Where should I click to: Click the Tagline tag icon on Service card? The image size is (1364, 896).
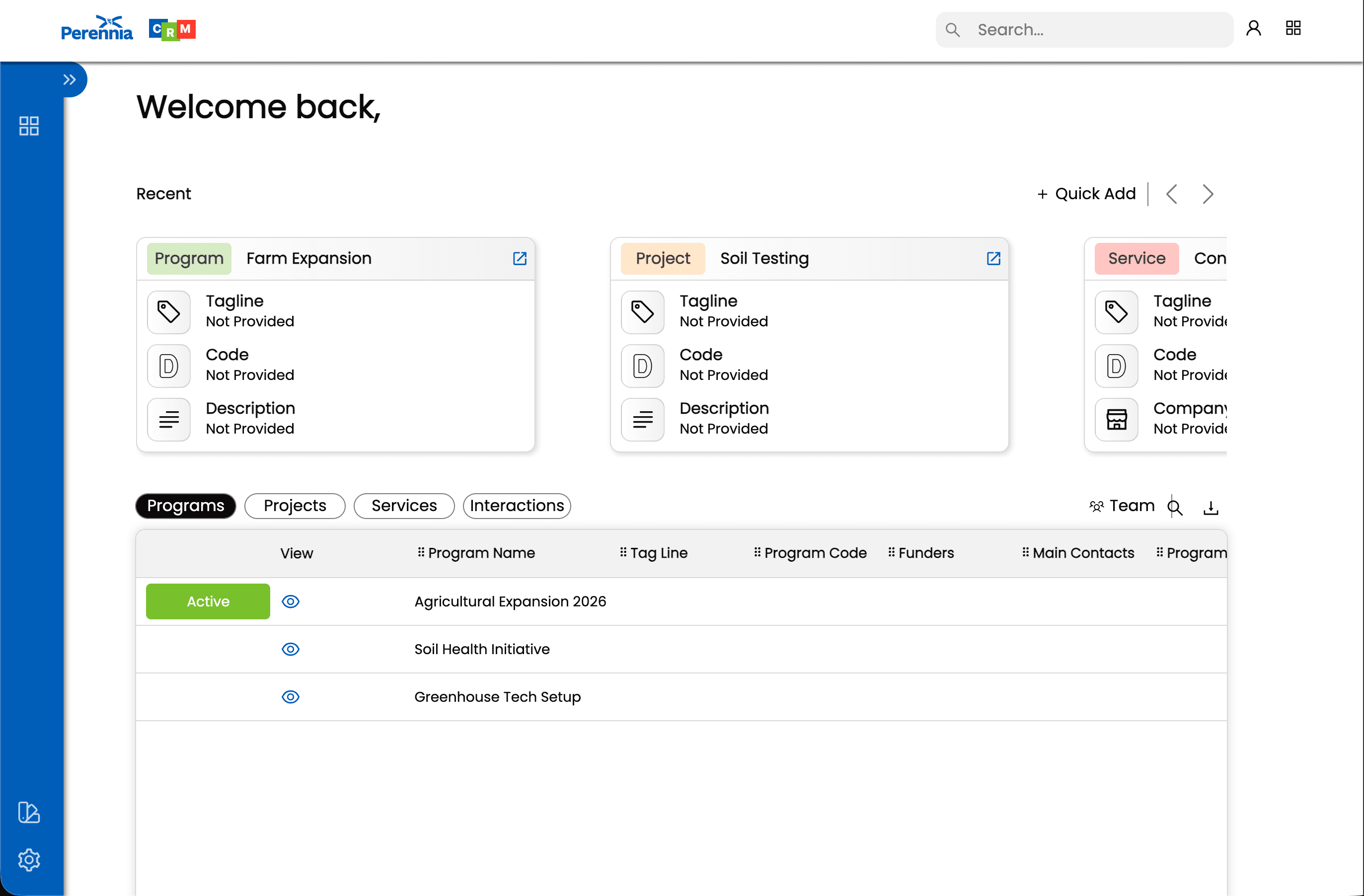click(x=1117, y=312)
